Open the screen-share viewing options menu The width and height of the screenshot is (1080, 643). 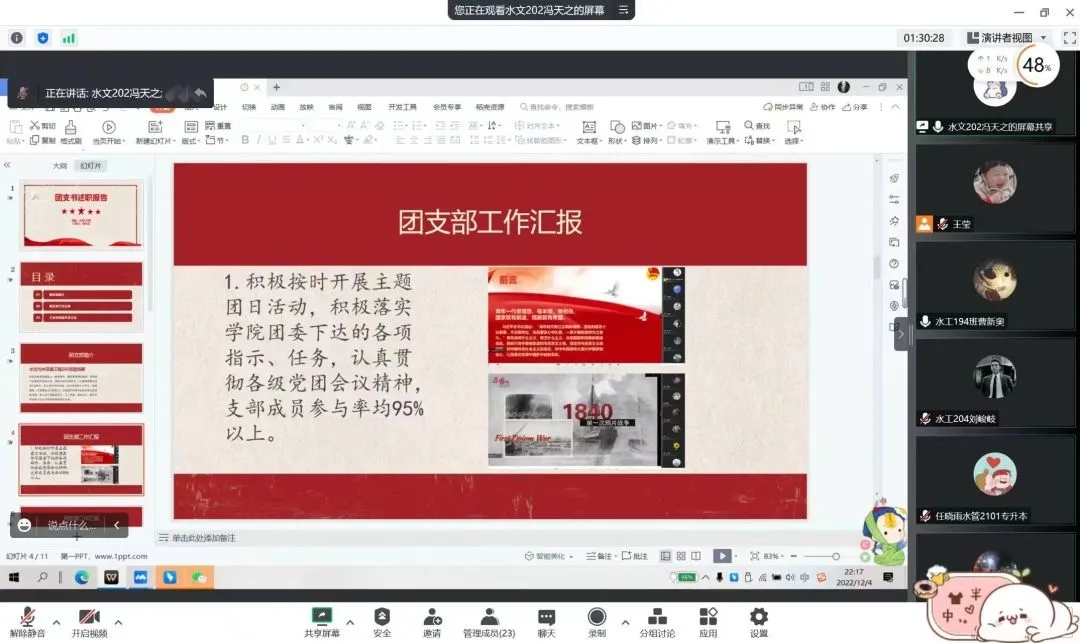pos(623,10)
